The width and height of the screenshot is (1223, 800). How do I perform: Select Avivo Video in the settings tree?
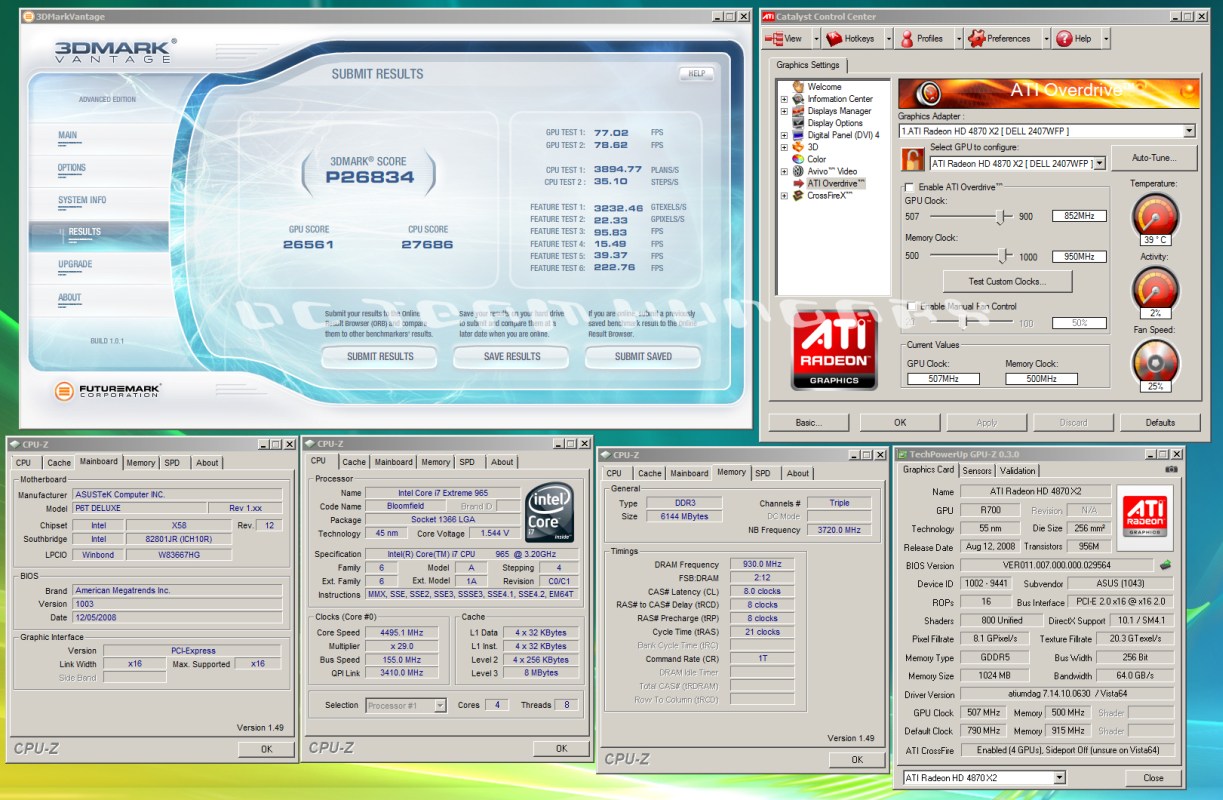(x=824, y=171)
